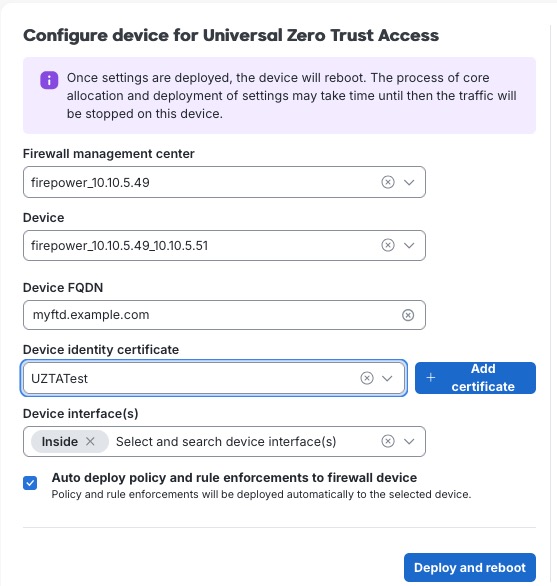Clear all selected device interfaces
557x586 pixels.
point(388,441)
